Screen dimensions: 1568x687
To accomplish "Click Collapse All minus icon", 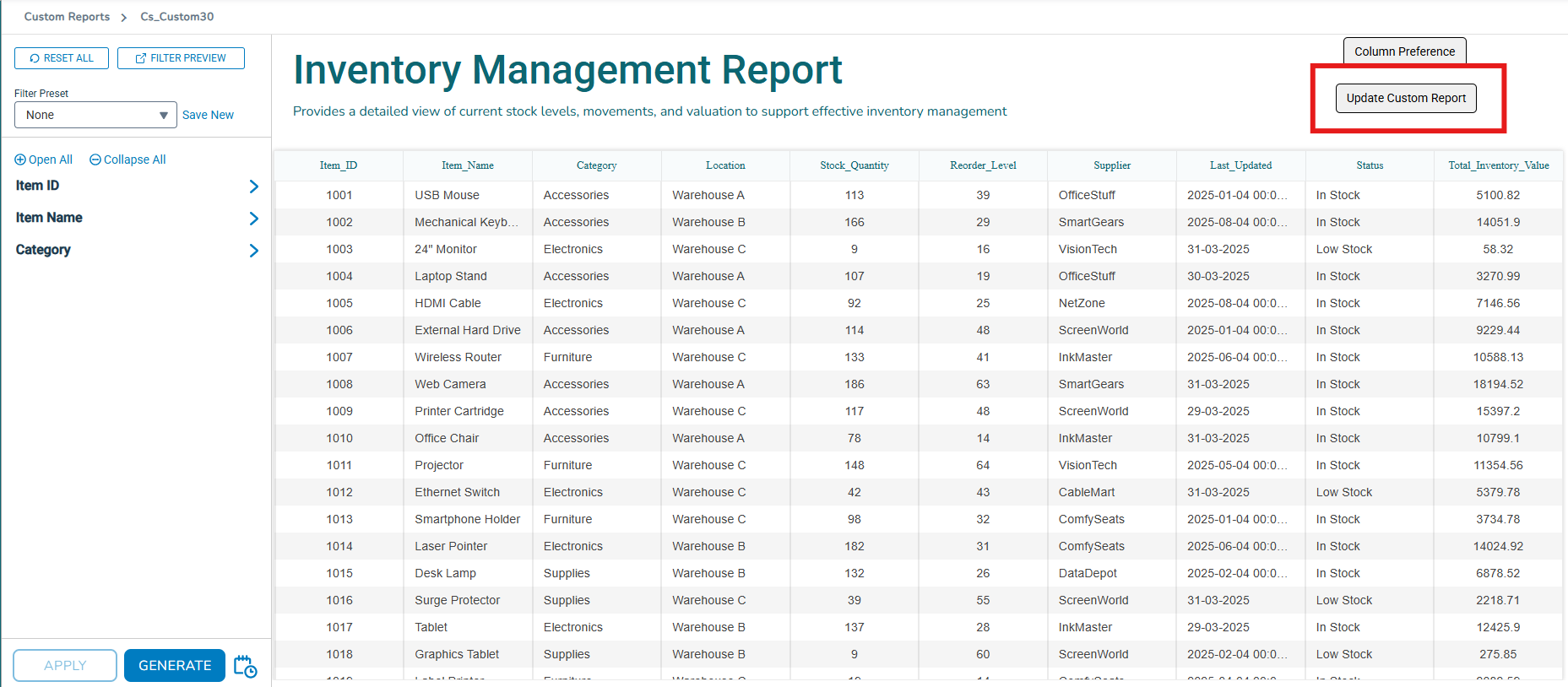I will (x=95, y=160).
